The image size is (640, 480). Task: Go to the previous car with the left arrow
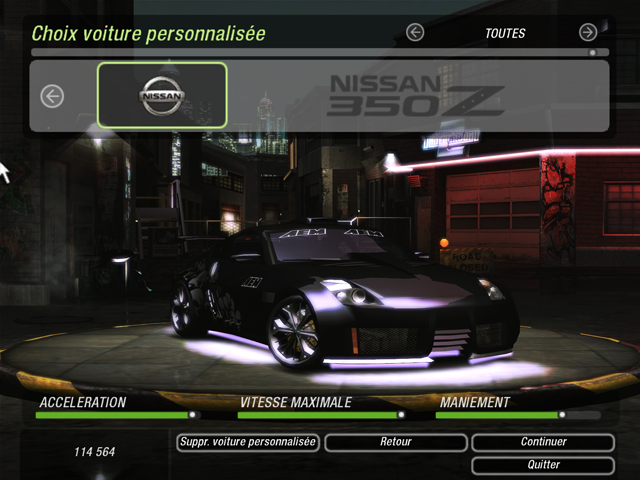pyautogui.click(x=52, y=96)
